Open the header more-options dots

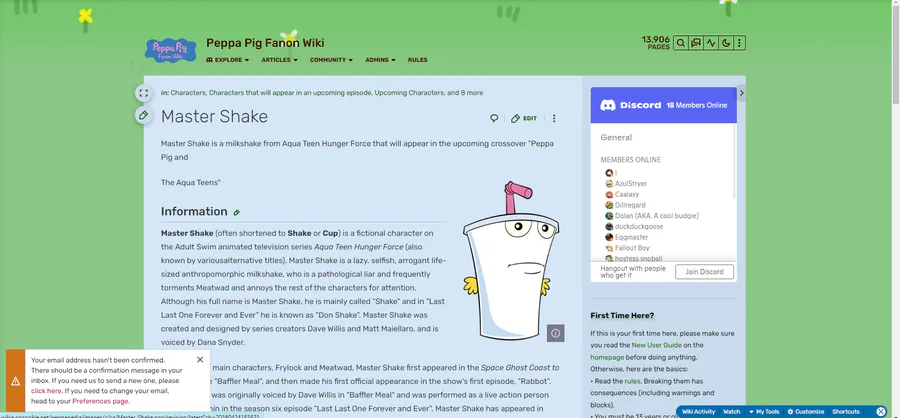click(739, 43)
